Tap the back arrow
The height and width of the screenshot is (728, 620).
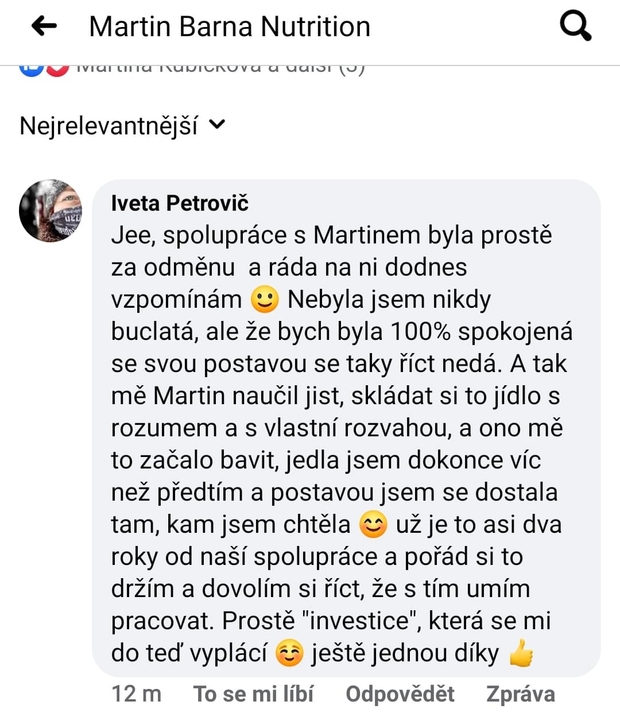(44, 27)
